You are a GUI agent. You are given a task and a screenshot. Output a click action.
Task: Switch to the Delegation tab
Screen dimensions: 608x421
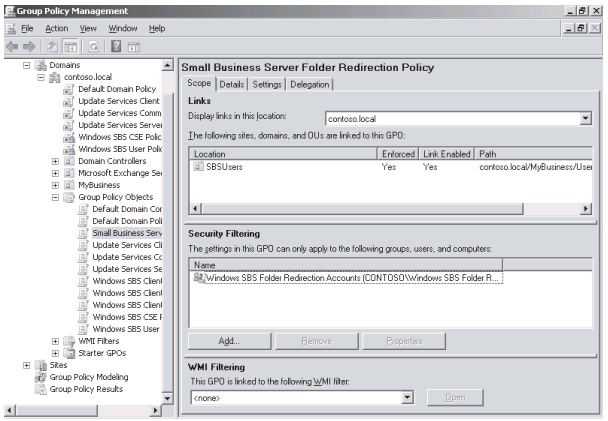point(309,84)
